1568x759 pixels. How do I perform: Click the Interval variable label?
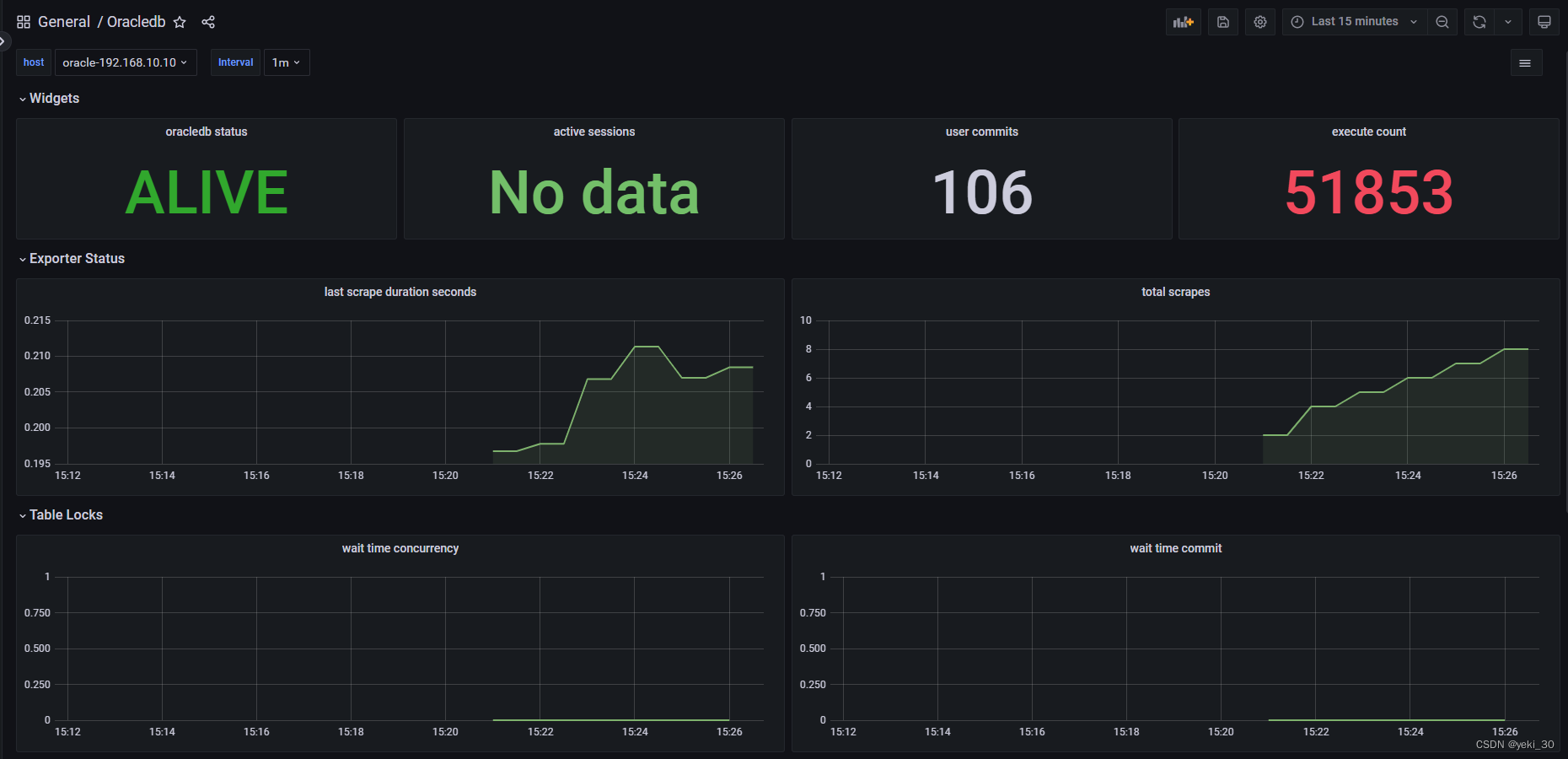tap(235, 62)
